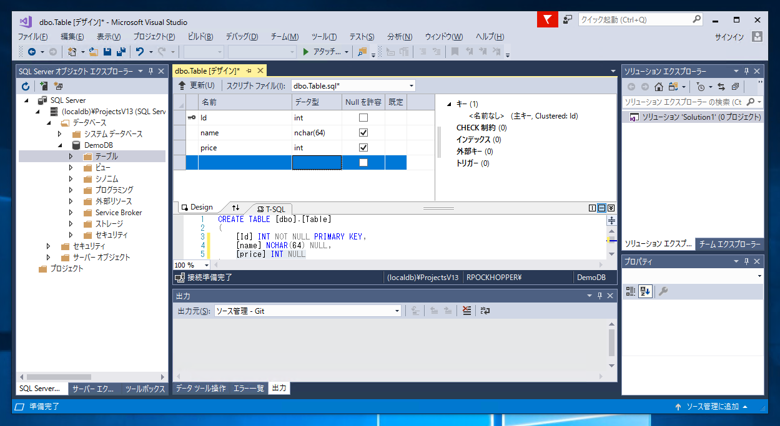Collapse the pane with rightmost splitter icon

tap(611, 208)
